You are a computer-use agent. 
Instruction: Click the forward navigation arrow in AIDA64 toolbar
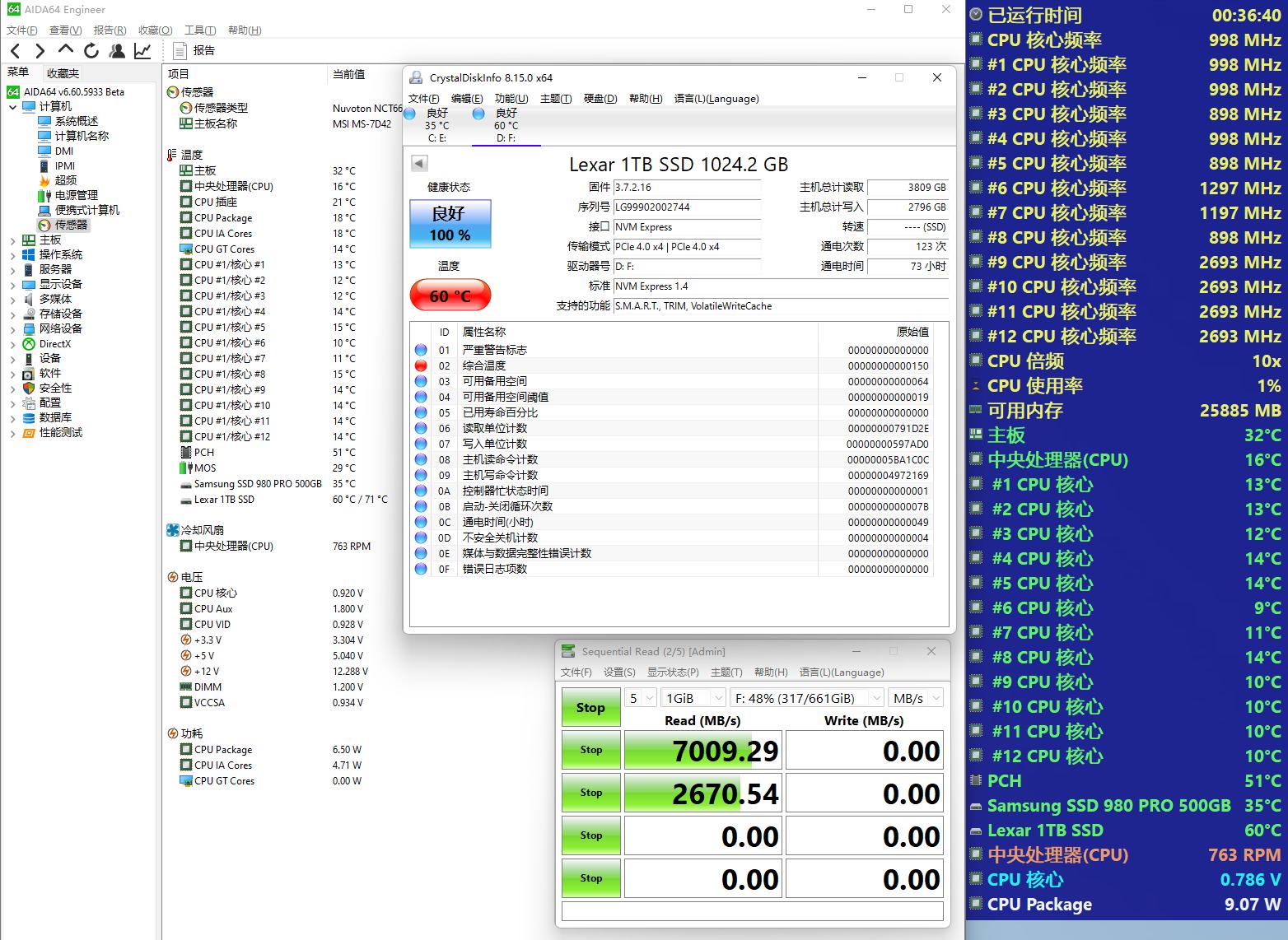[40, 50]
